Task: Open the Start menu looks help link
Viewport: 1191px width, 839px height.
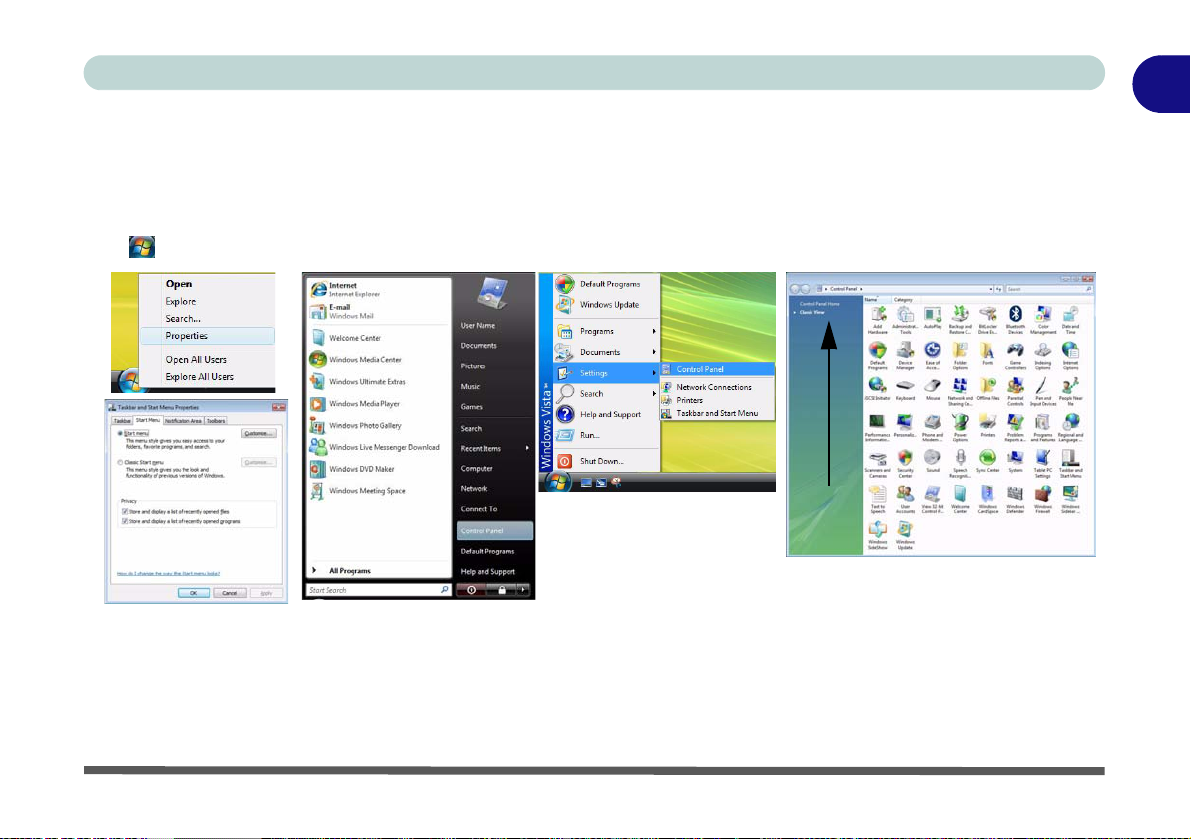Action: pos(169,573)
